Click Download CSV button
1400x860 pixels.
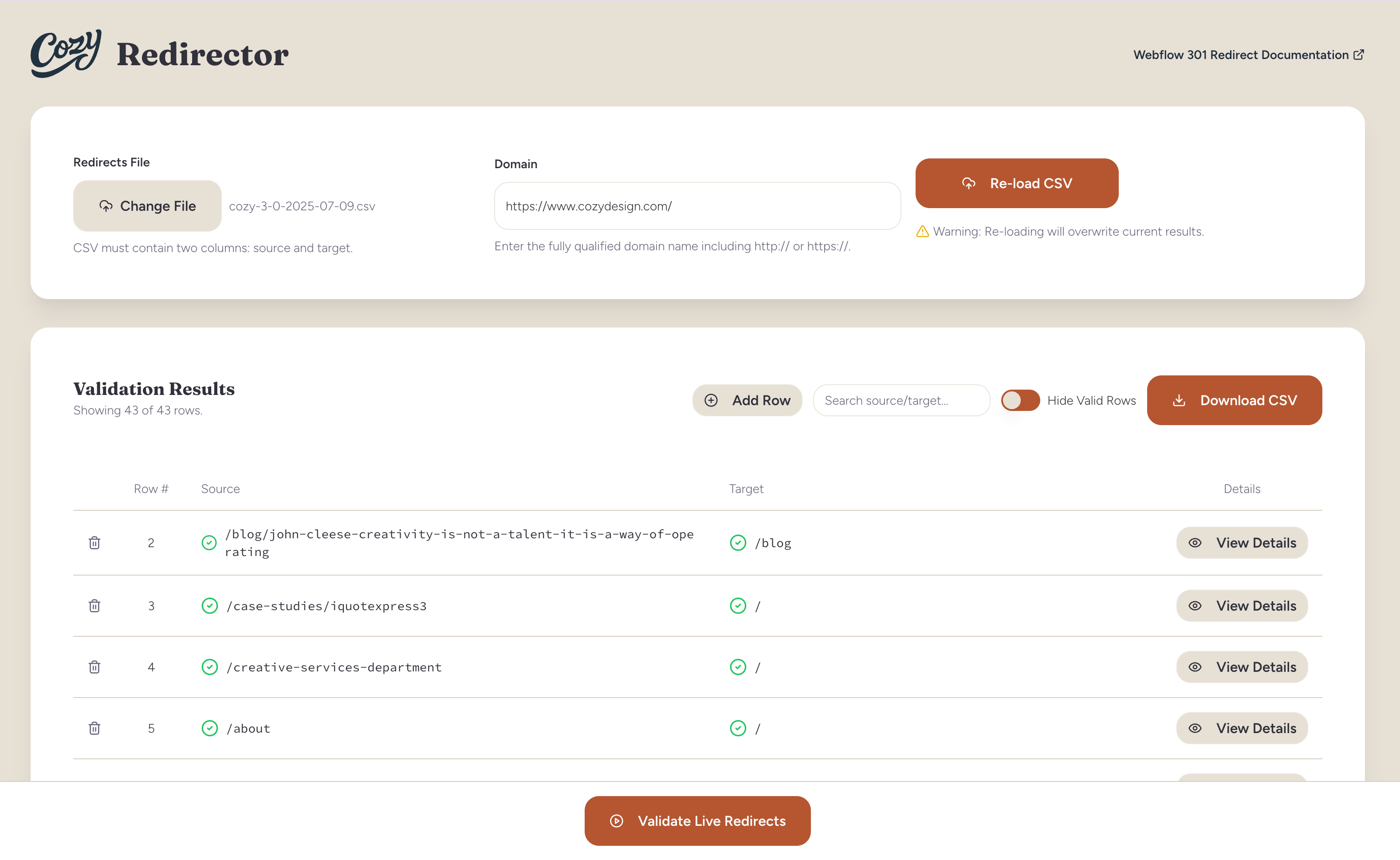tap(1234, 400)
